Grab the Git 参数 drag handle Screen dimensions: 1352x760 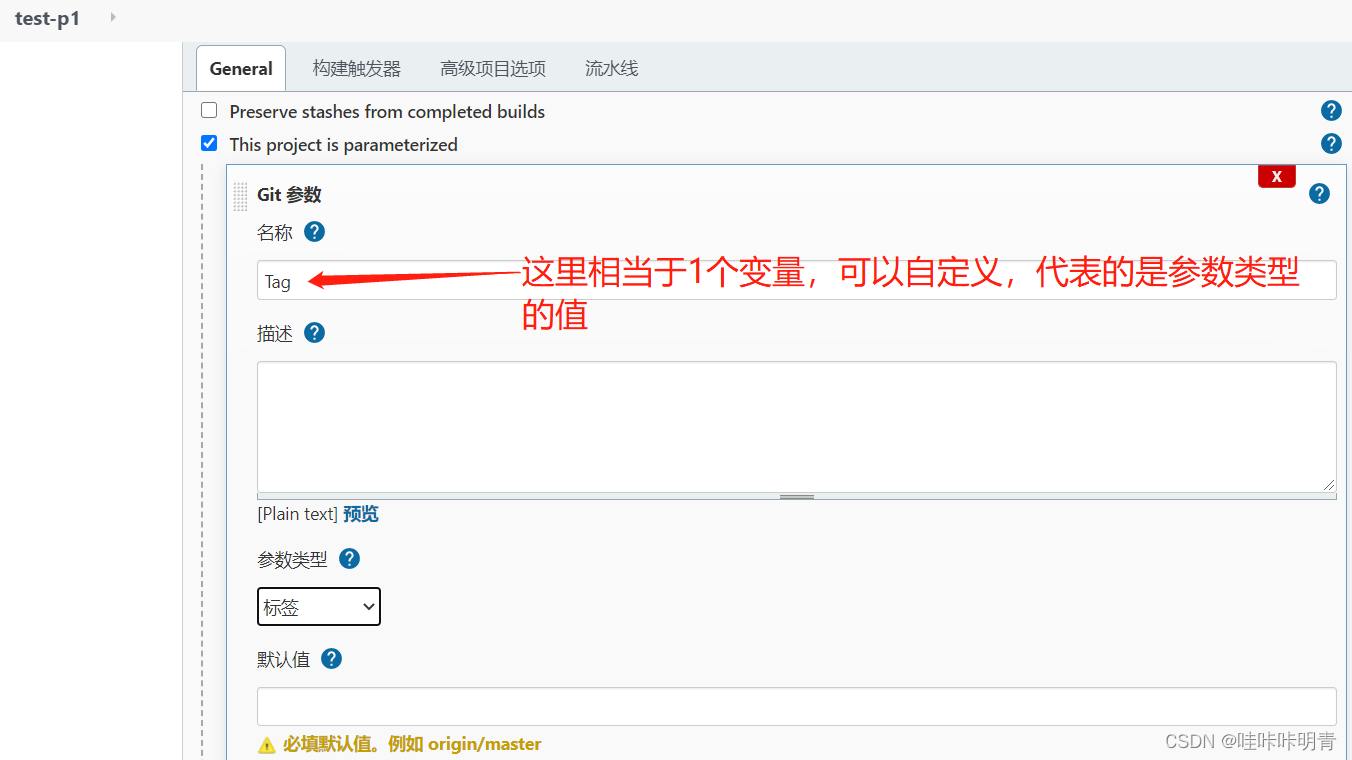pyautogui.click(x=240, y=196)
